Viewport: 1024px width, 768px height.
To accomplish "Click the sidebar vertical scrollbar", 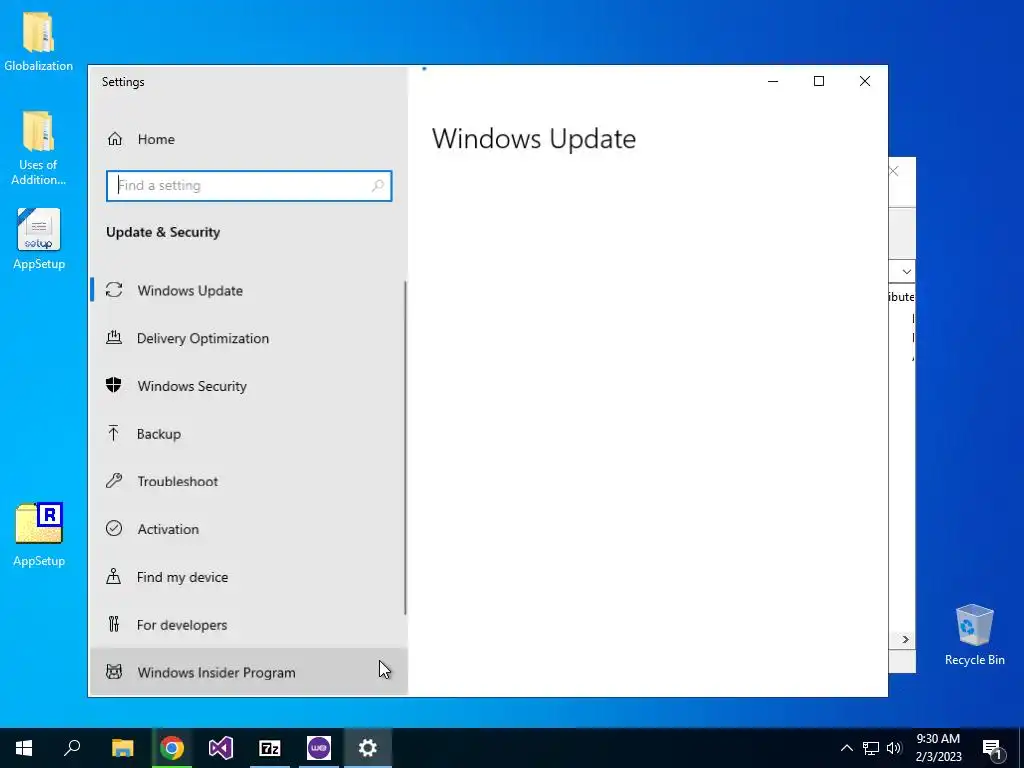I will coord(405,448).
